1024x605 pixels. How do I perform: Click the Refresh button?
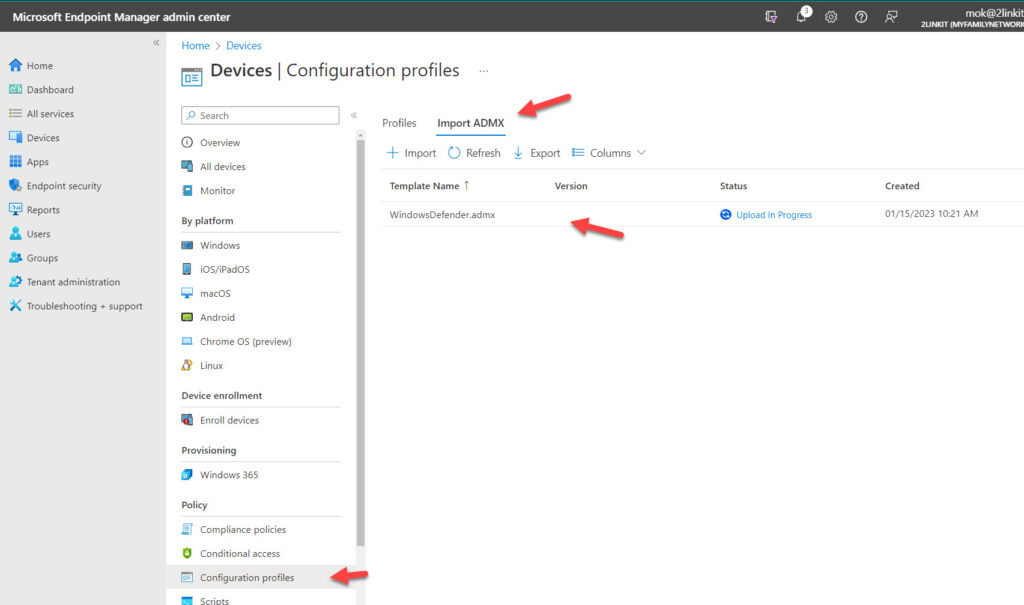[x=474, y=153]
